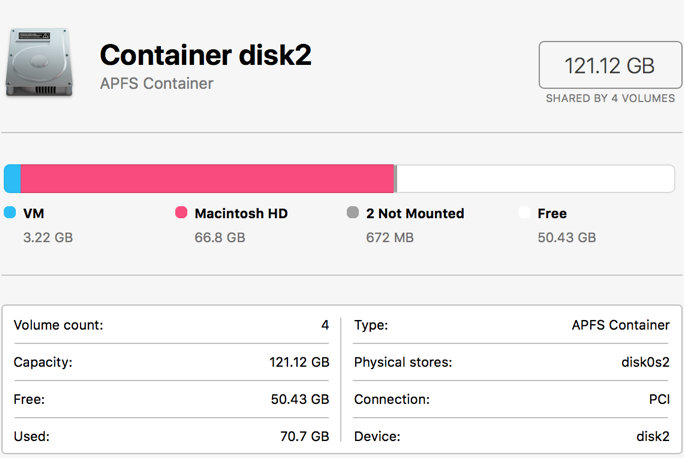Select the Used 70.7 GB row
This screenshot has width=684, height=458.
(x=171, y=436)
